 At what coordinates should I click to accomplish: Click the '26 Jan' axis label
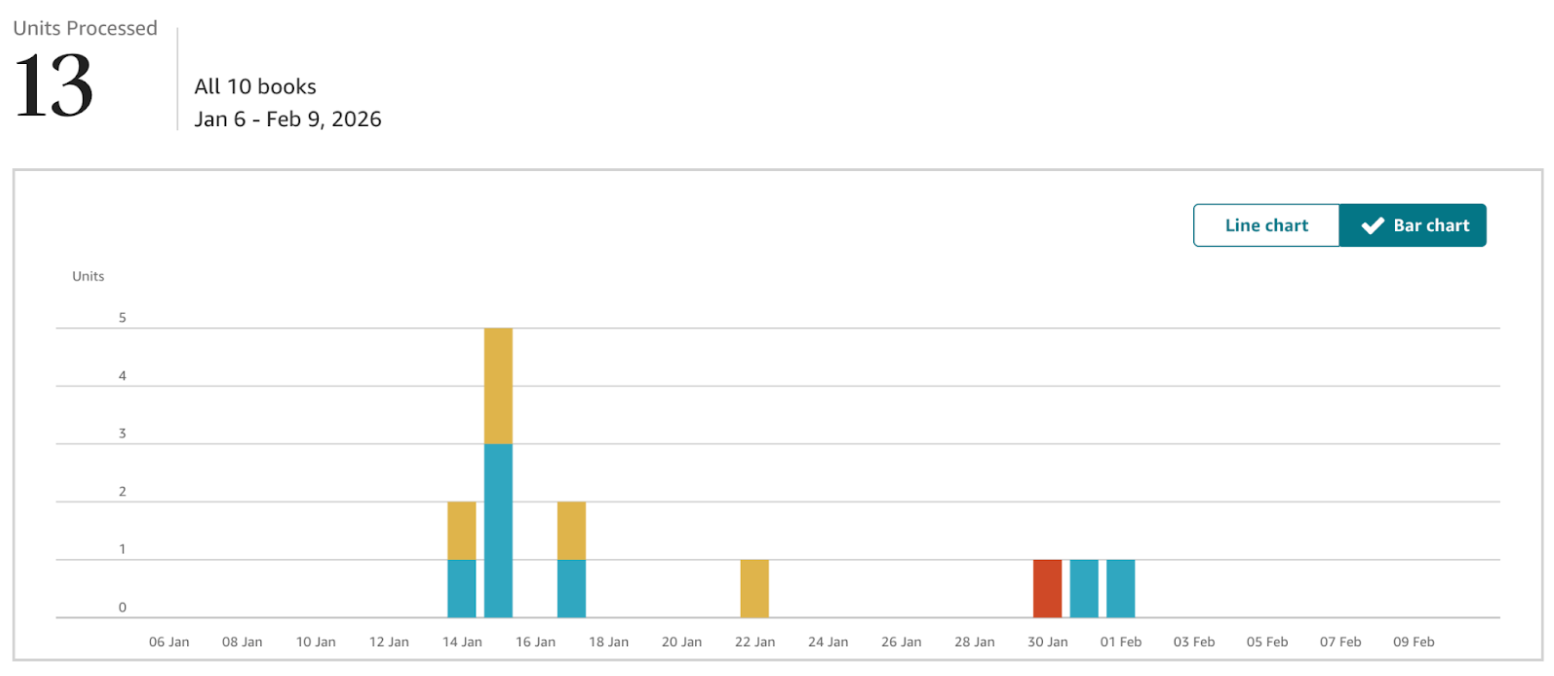[x=901, y=642]
